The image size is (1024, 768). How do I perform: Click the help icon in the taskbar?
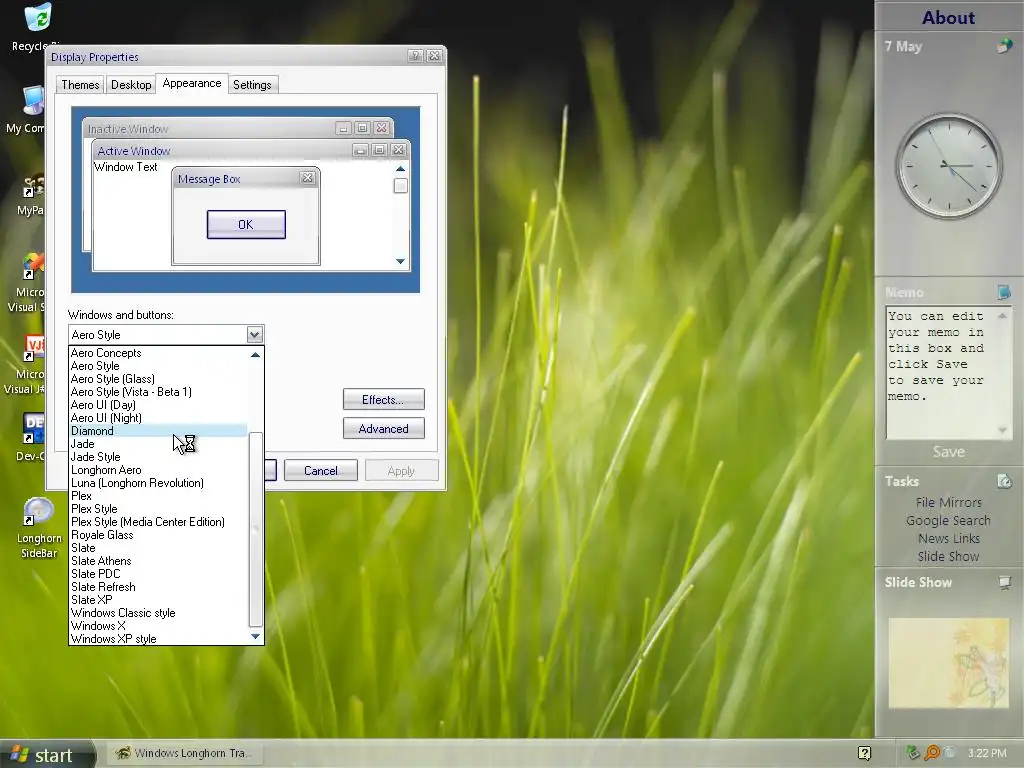(864, 753)
